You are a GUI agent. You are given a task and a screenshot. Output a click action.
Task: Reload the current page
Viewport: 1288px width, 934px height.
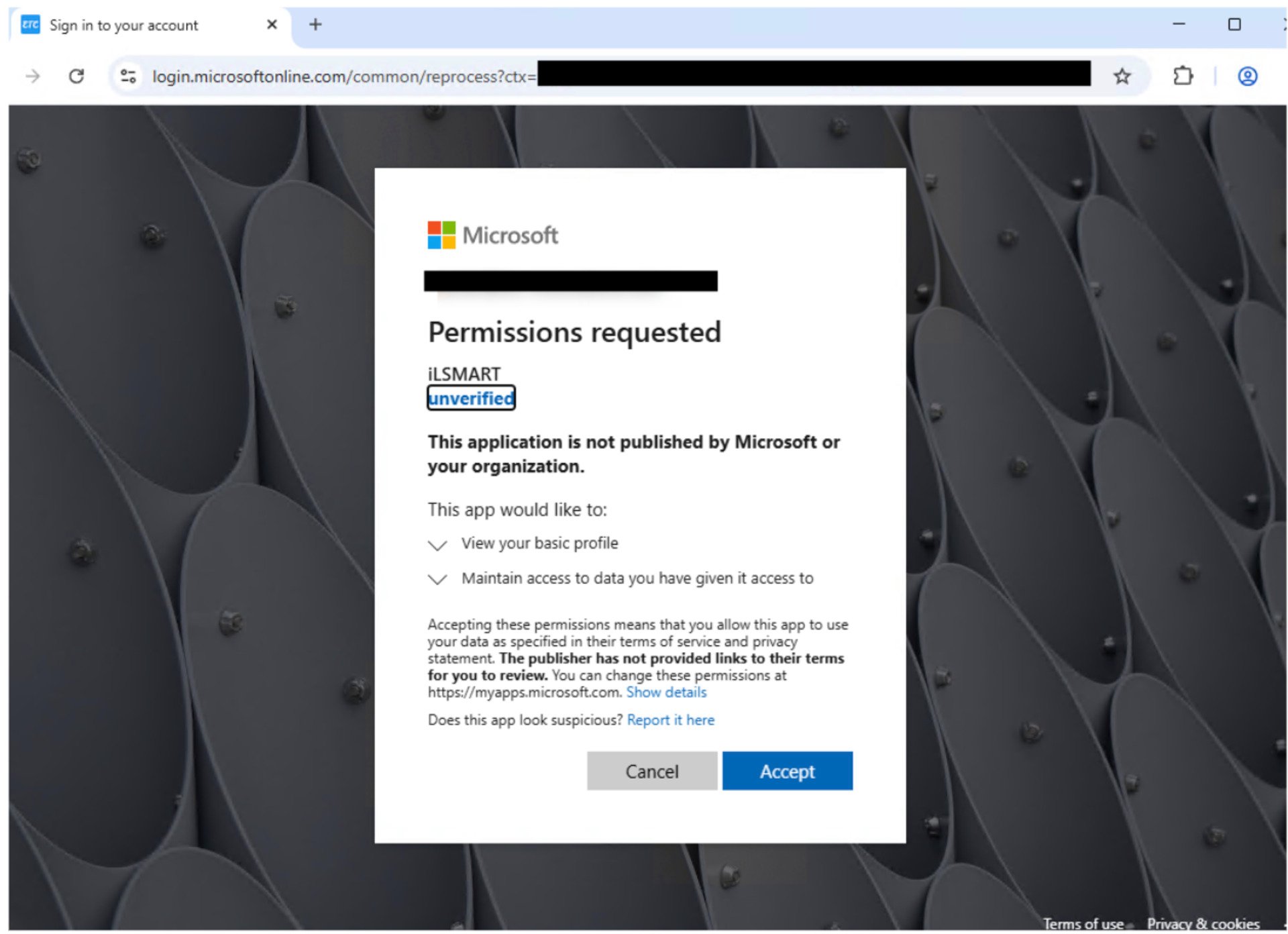pos(76,76)
